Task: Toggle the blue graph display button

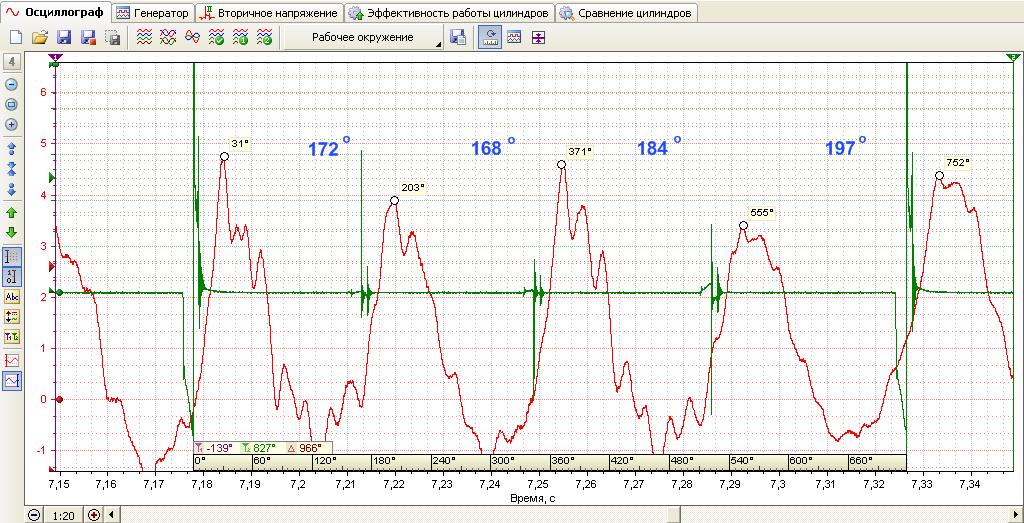Action: tap(12, 381)
